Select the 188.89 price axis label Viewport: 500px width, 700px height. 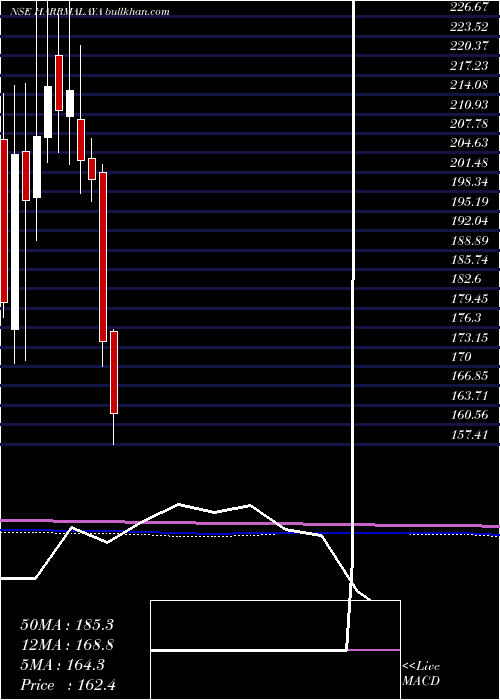point(470,241)
